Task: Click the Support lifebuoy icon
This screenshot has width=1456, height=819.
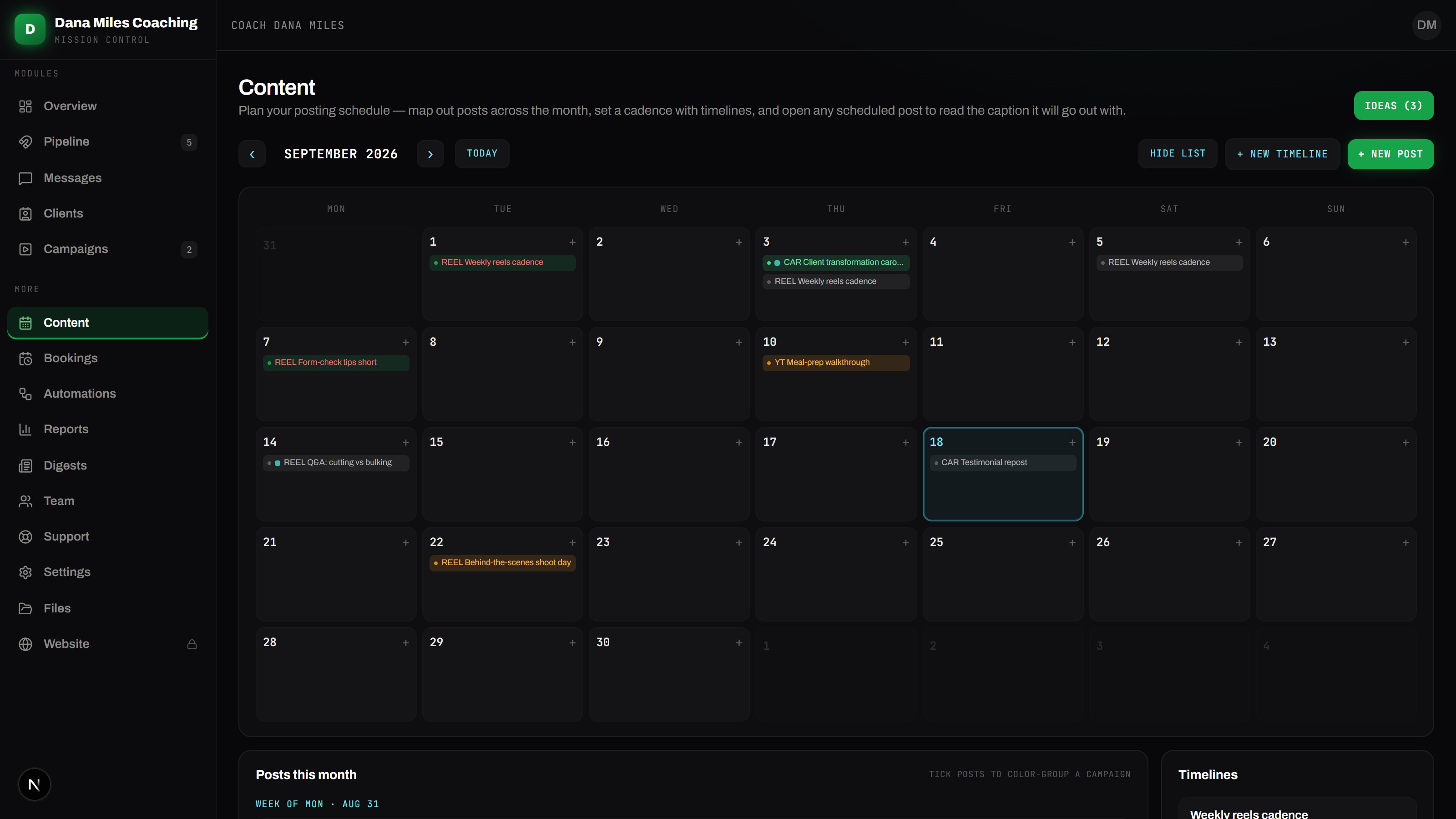Action: pos(25,537)
